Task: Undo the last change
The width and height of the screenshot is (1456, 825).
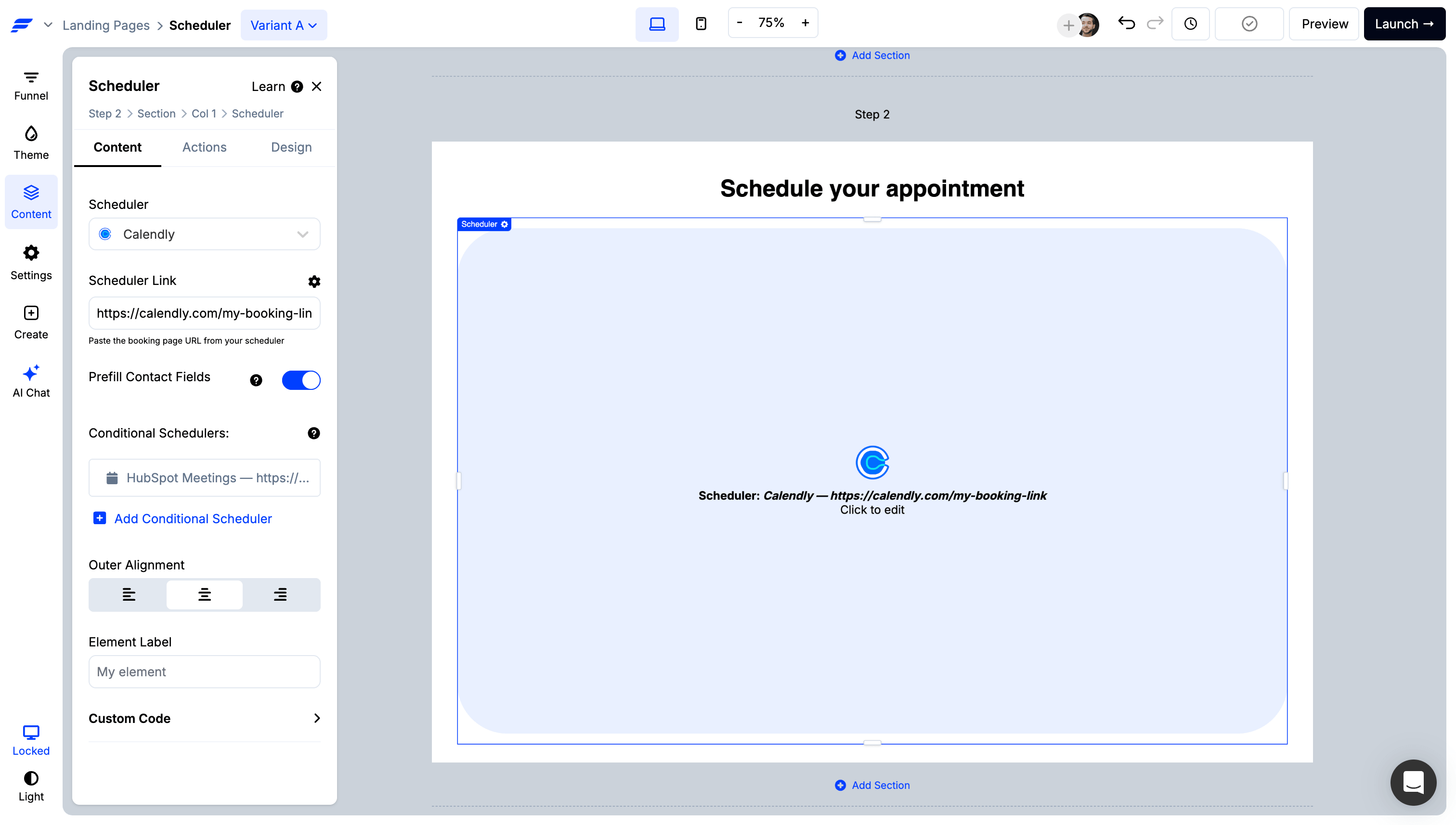Action: coord(1127,23)
